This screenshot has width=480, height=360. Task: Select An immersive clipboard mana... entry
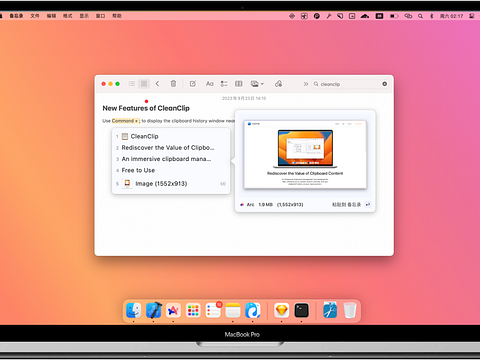click(x=171, y=159)
